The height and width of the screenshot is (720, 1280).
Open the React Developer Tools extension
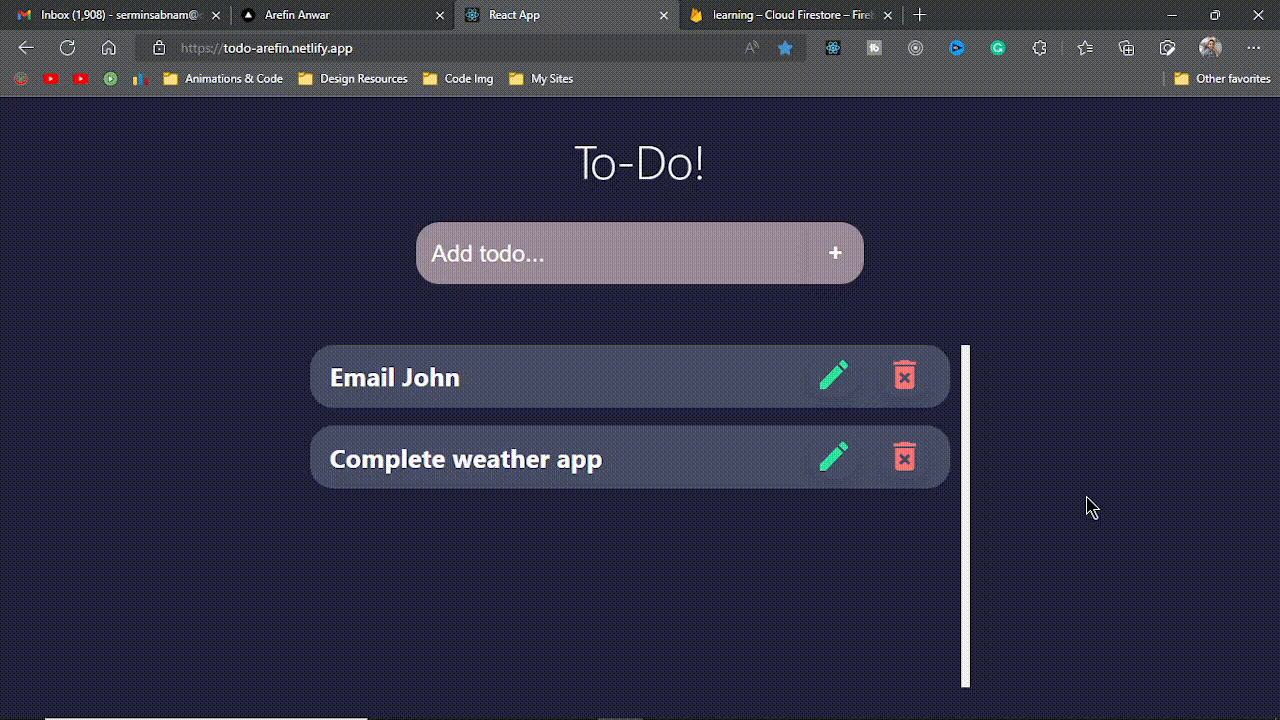coord(833,48)
